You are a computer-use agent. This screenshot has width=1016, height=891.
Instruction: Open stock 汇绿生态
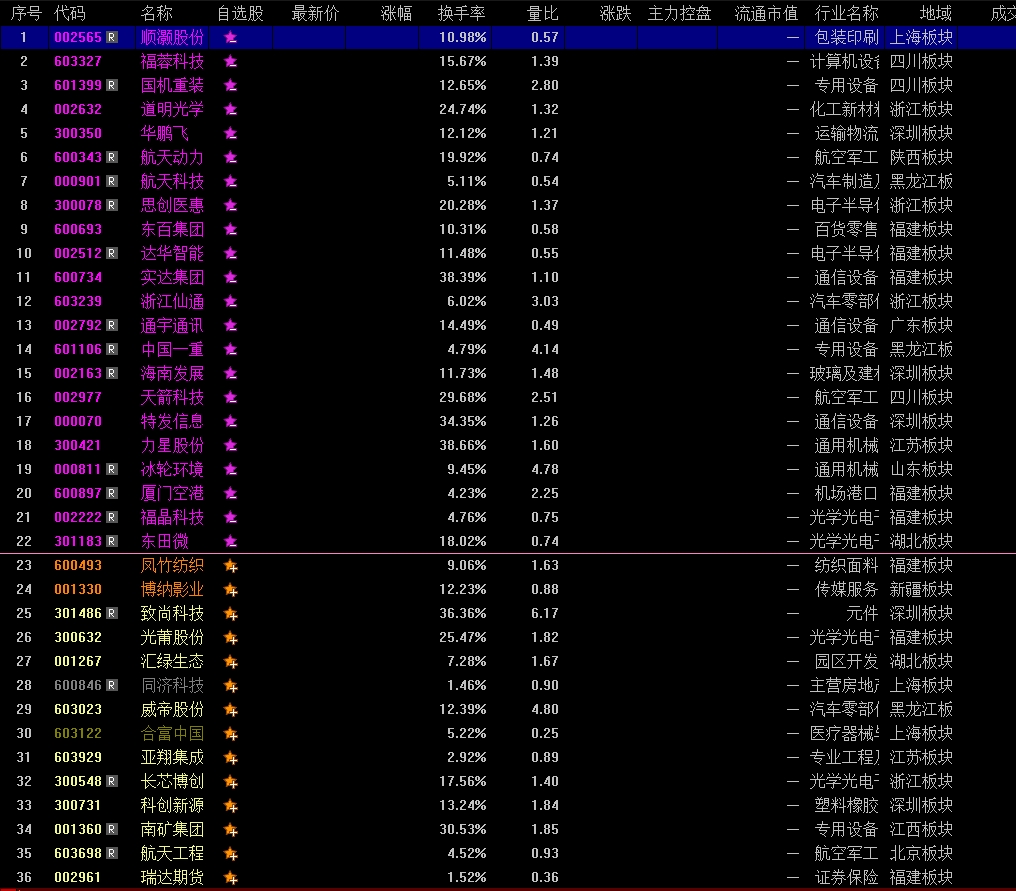[172, 662]
